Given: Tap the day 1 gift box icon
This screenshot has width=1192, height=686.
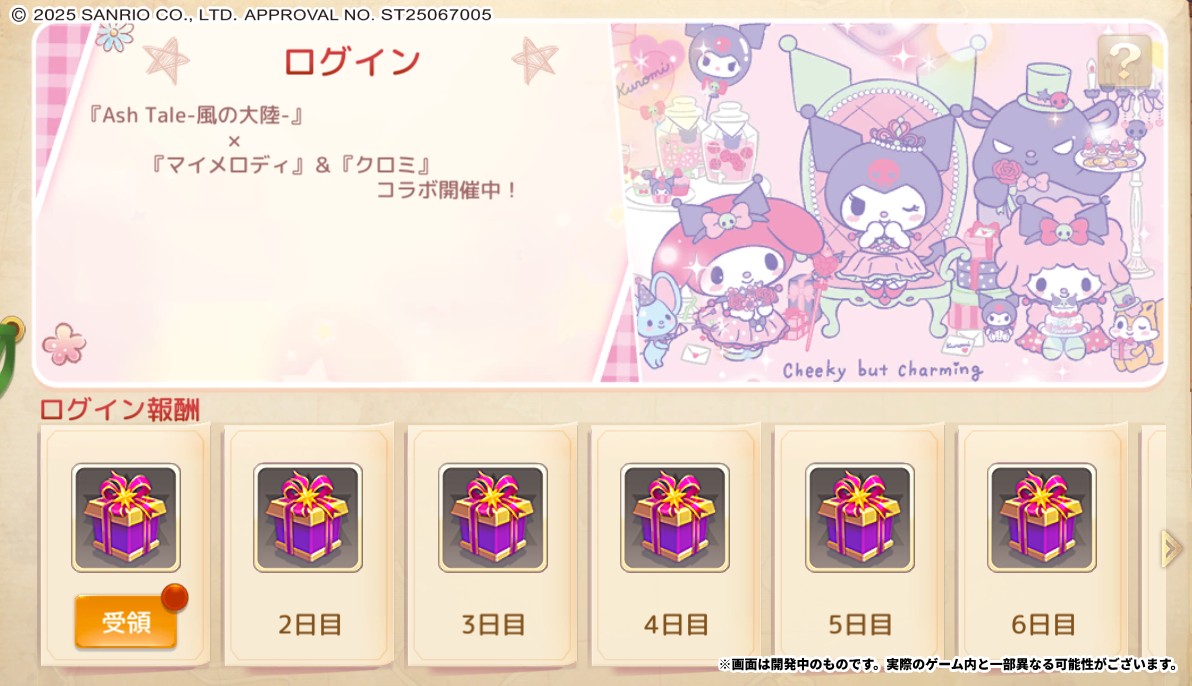Looking at the screenshot, I should coord(126,517).
